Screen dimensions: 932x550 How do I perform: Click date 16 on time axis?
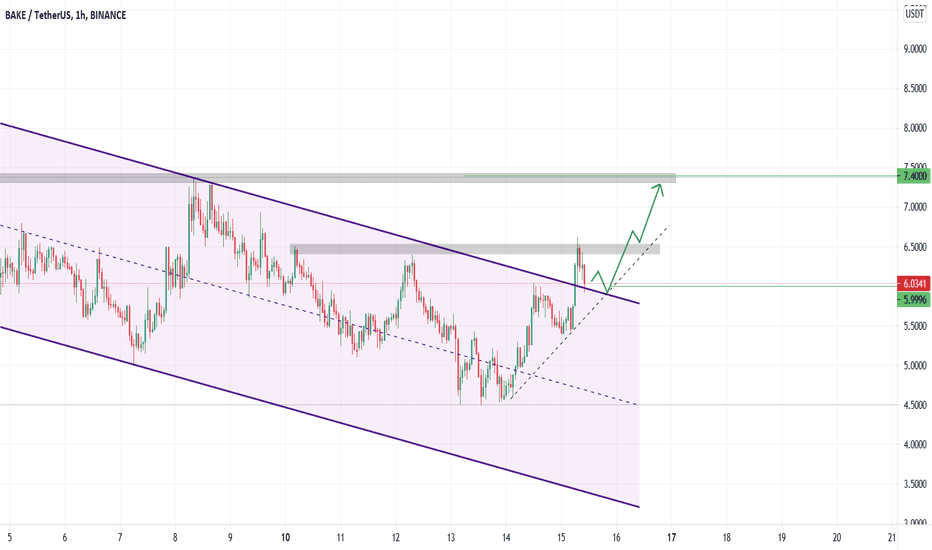pyautogui.click(x=616, y=538)
